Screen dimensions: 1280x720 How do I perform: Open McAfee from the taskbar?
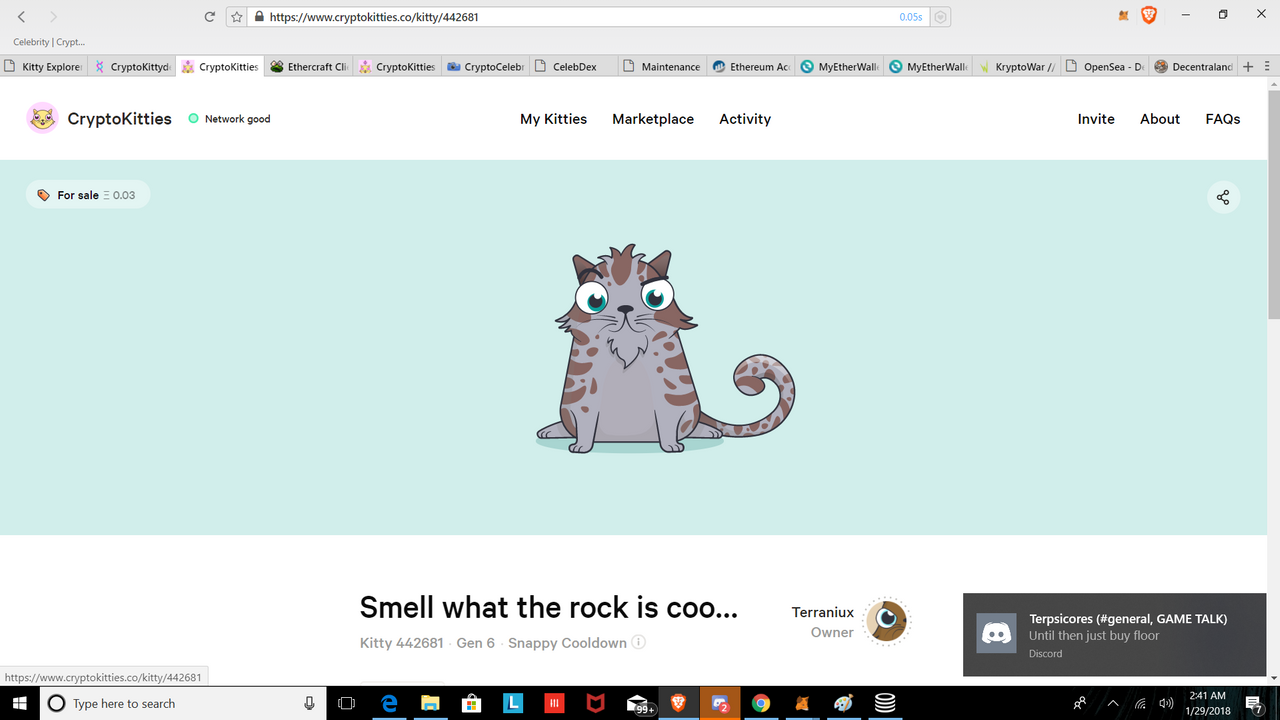595,703
